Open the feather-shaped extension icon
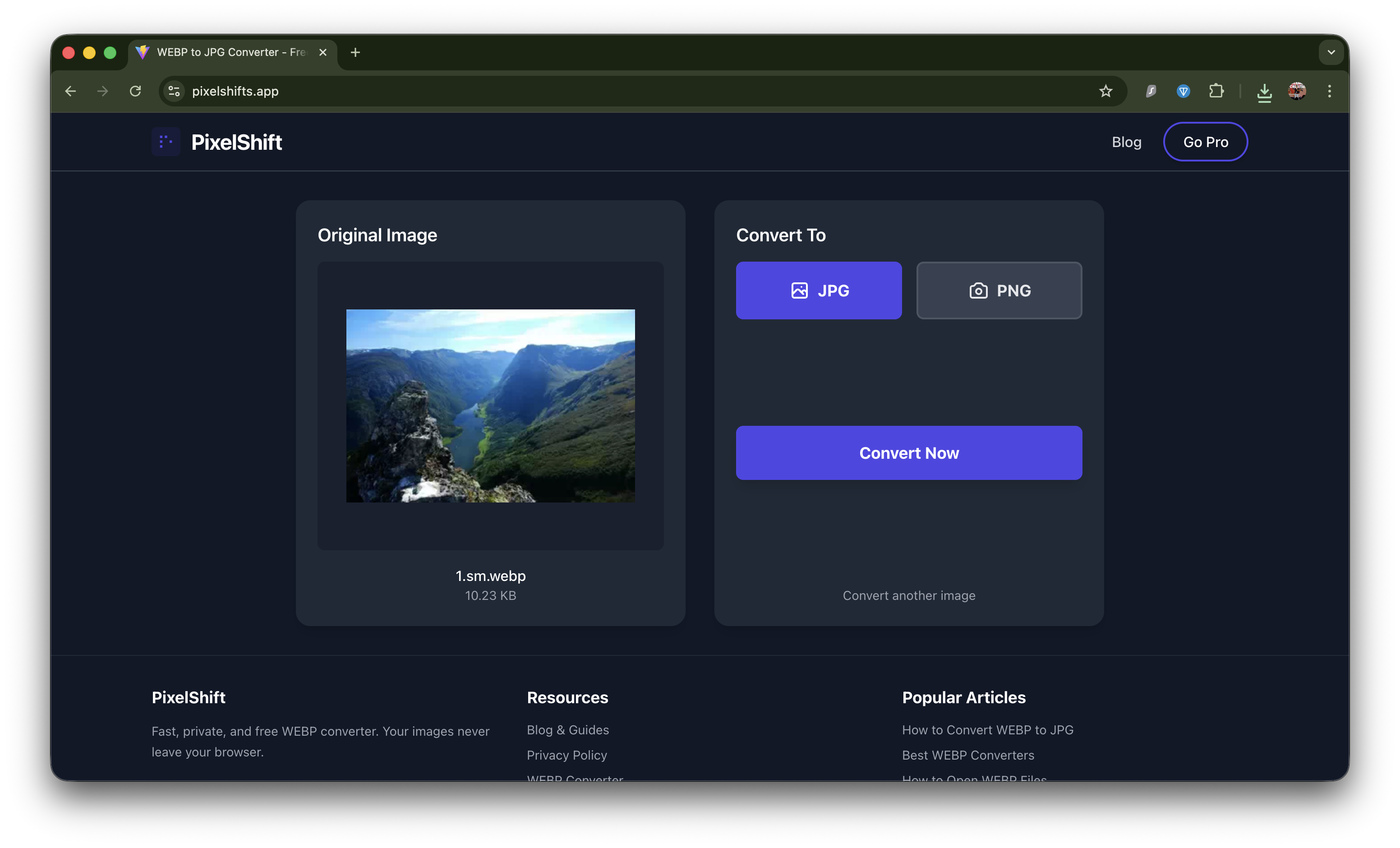Viewport: 1400px width, 848px height. coord(1151,91)
